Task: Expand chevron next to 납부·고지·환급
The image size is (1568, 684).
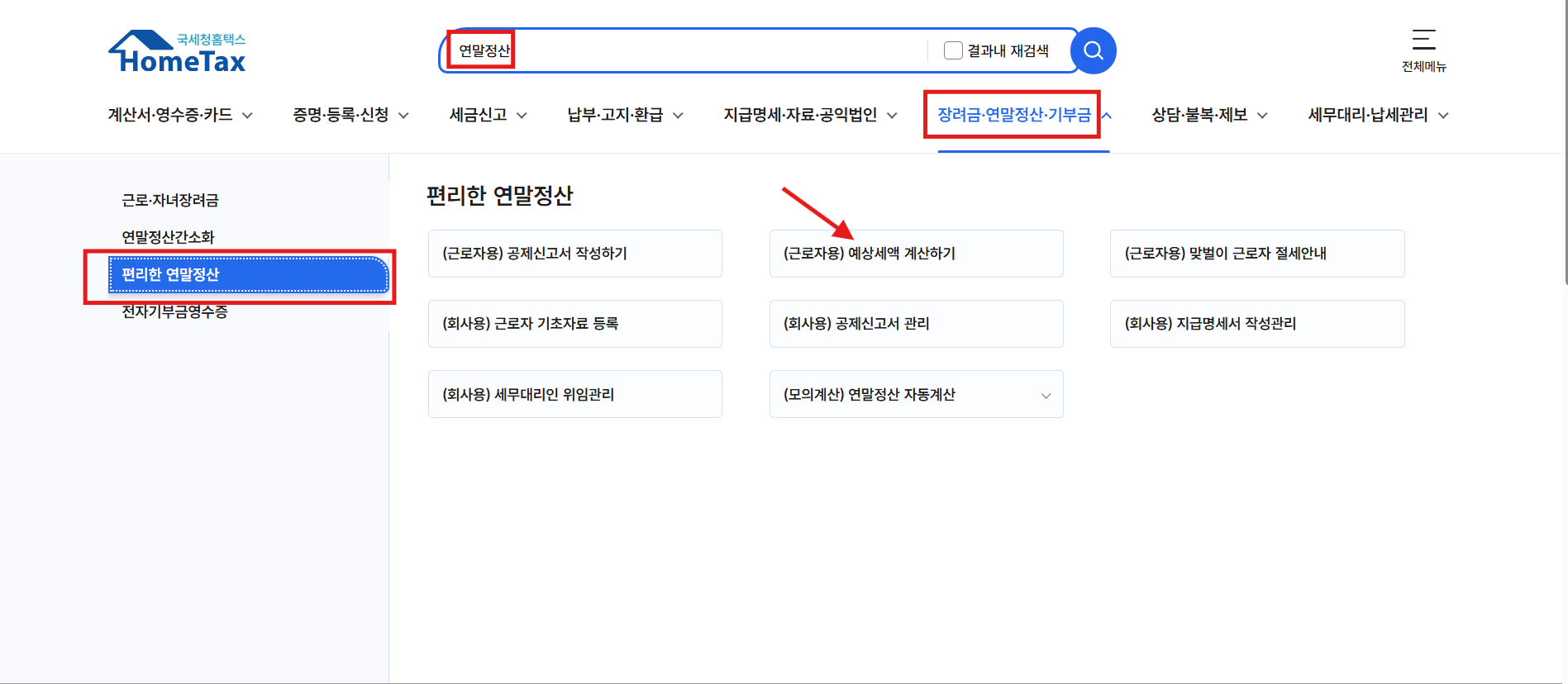Action: click(x=678, y=116)
